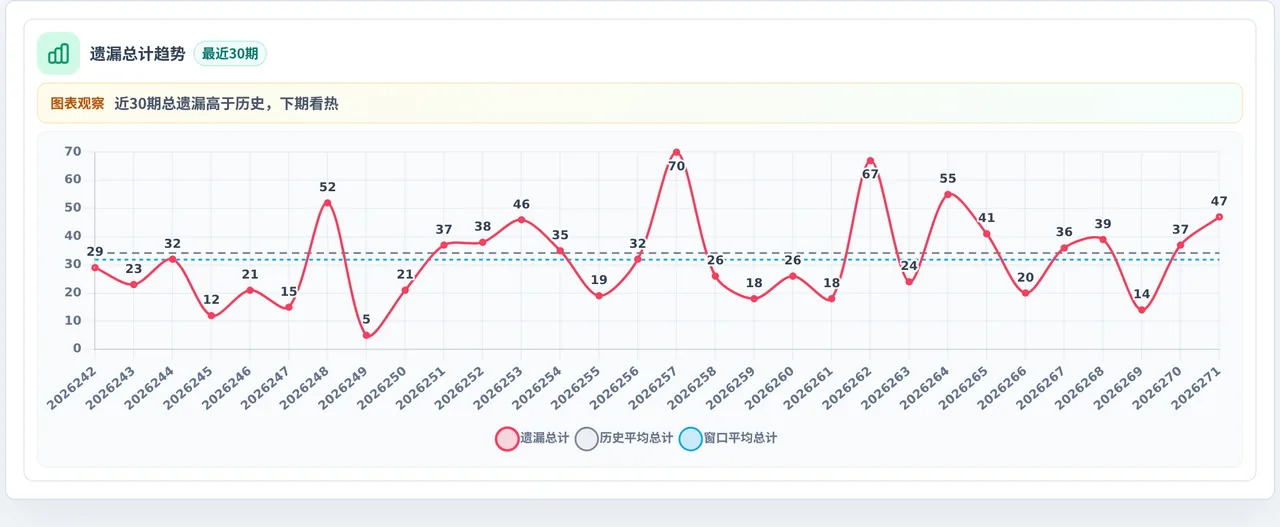
Task: Click the y-axis tick label 0
Action: click(77, 349)
